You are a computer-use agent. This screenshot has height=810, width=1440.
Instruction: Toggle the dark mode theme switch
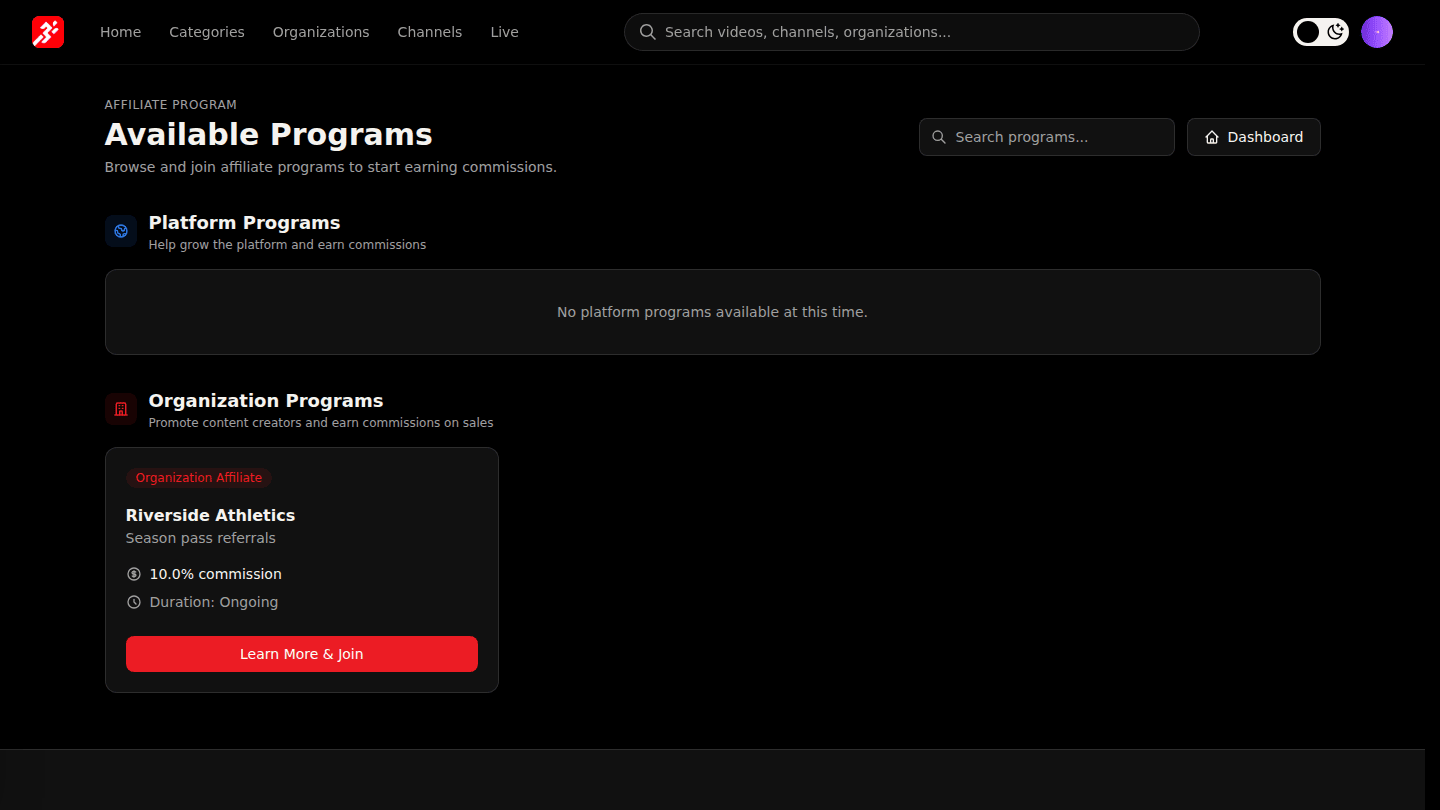[1321, 32]
